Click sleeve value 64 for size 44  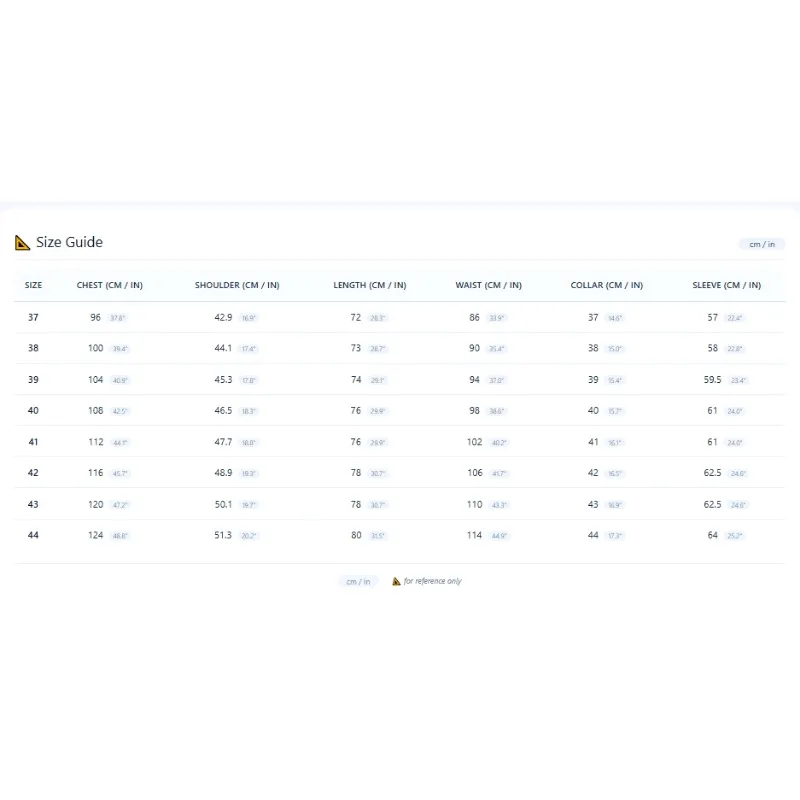pos(712,535)
